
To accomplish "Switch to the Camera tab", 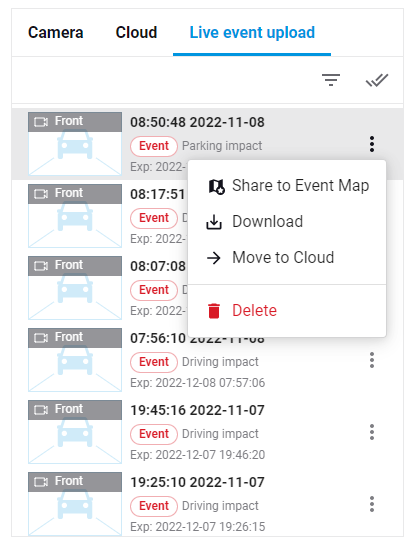I will click(x=56, y=32).
